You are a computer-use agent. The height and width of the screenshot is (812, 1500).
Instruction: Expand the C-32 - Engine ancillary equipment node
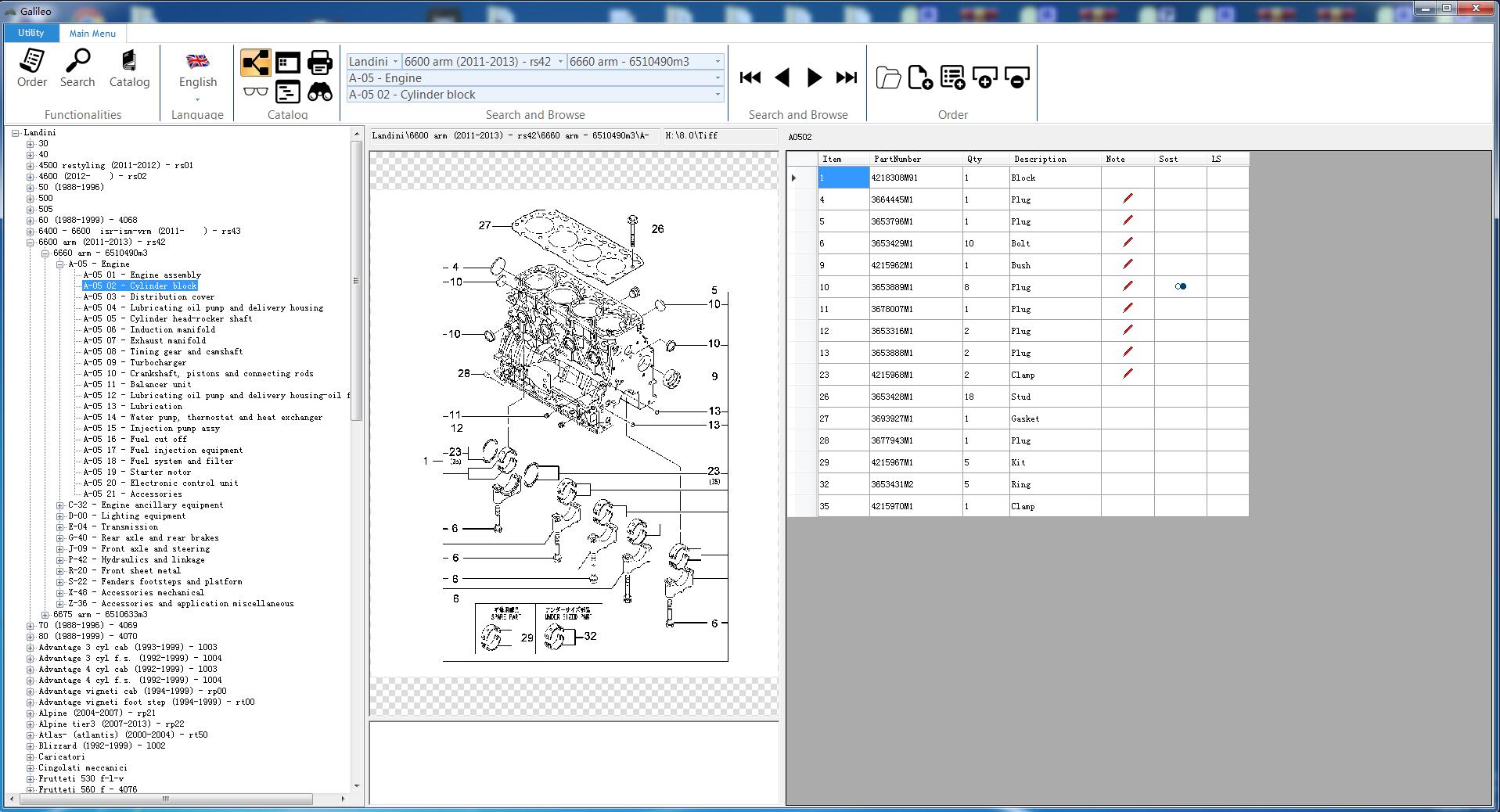click(60, 505)
